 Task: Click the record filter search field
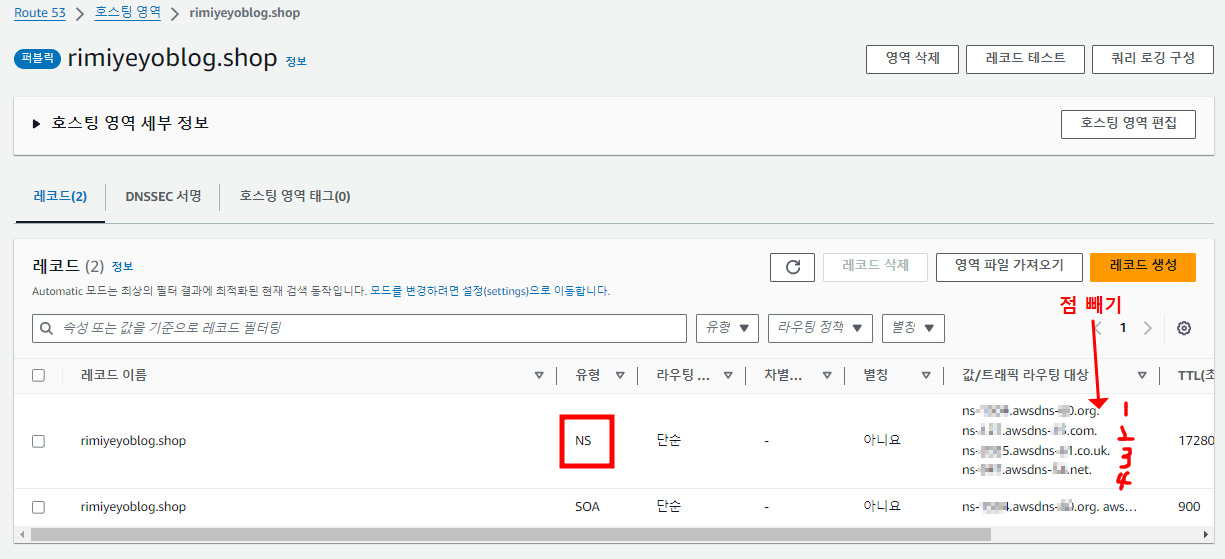pos(359,328)
